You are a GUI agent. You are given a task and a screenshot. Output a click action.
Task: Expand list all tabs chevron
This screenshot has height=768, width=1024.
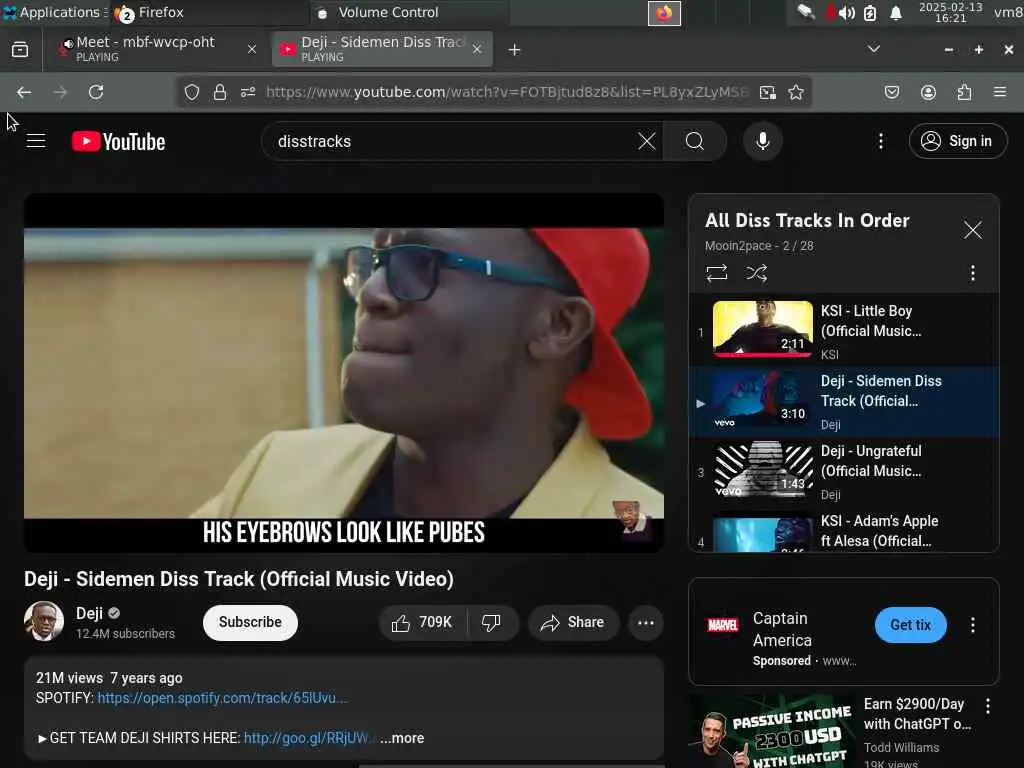[x=873, y=49]
